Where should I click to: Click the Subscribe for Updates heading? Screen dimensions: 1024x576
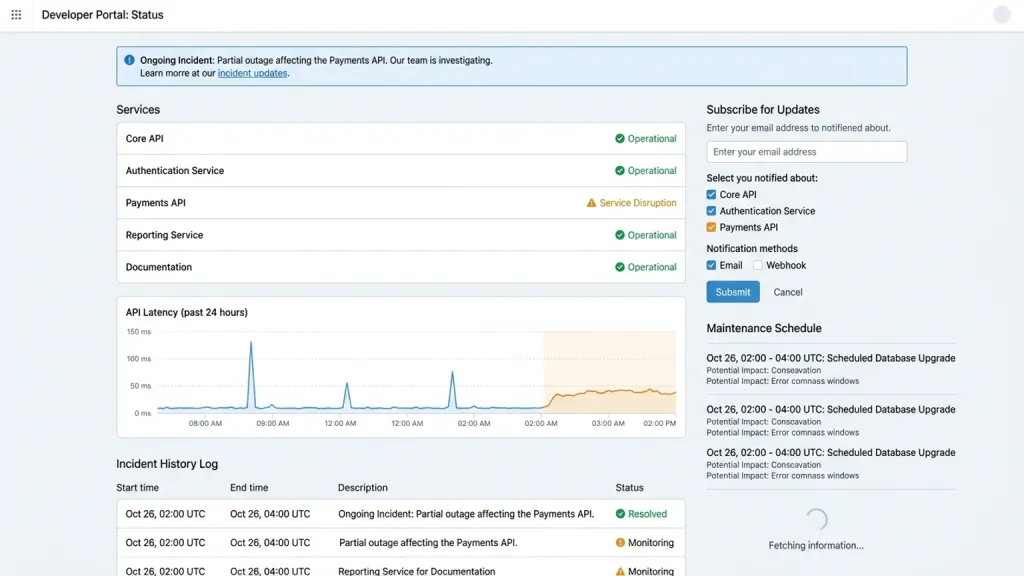763,110
